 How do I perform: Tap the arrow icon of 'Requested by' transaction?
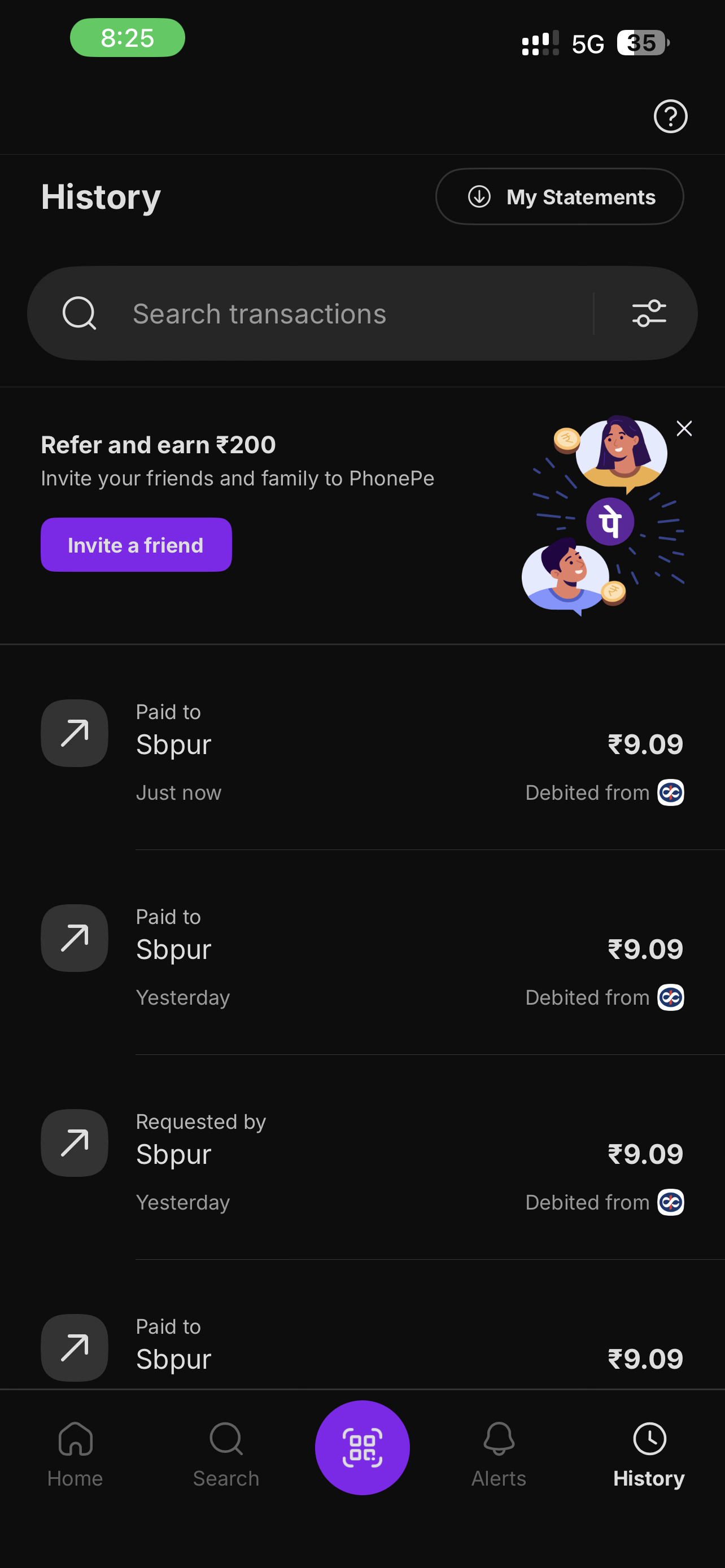click(x=75, y=1142)
